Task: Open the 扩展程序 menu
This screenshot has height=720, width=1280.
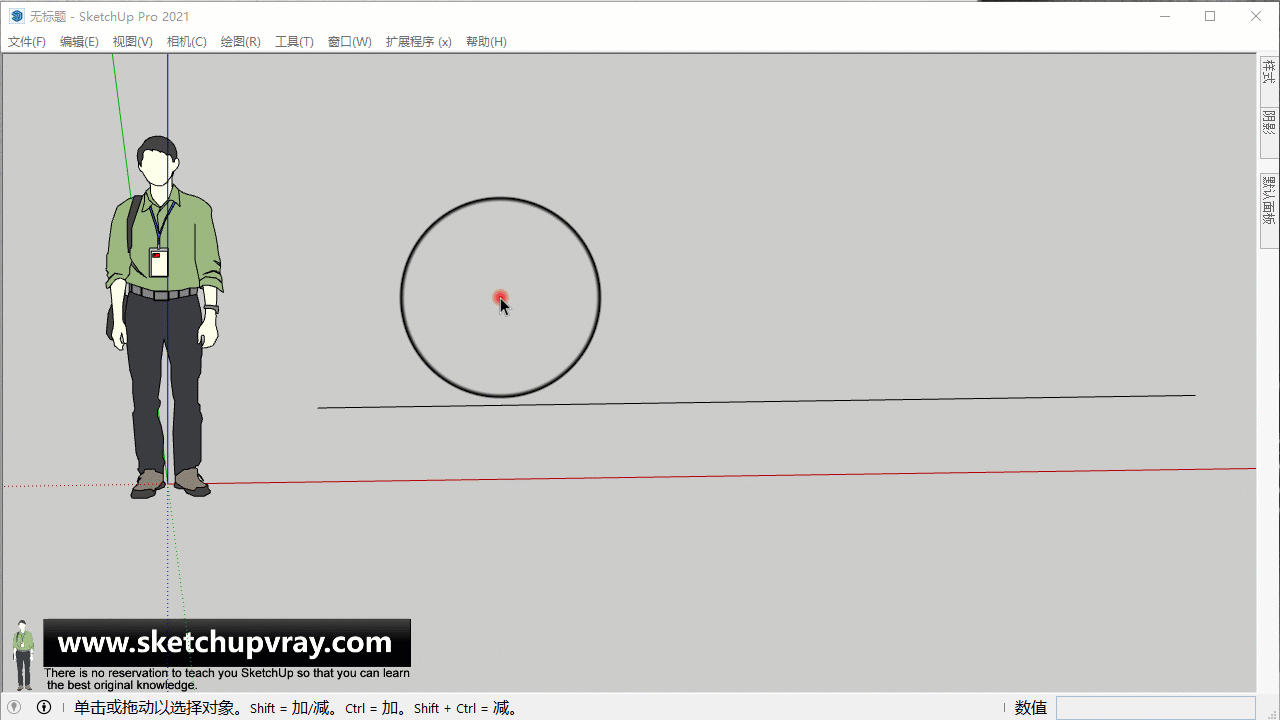Action: tap(418, 41)
